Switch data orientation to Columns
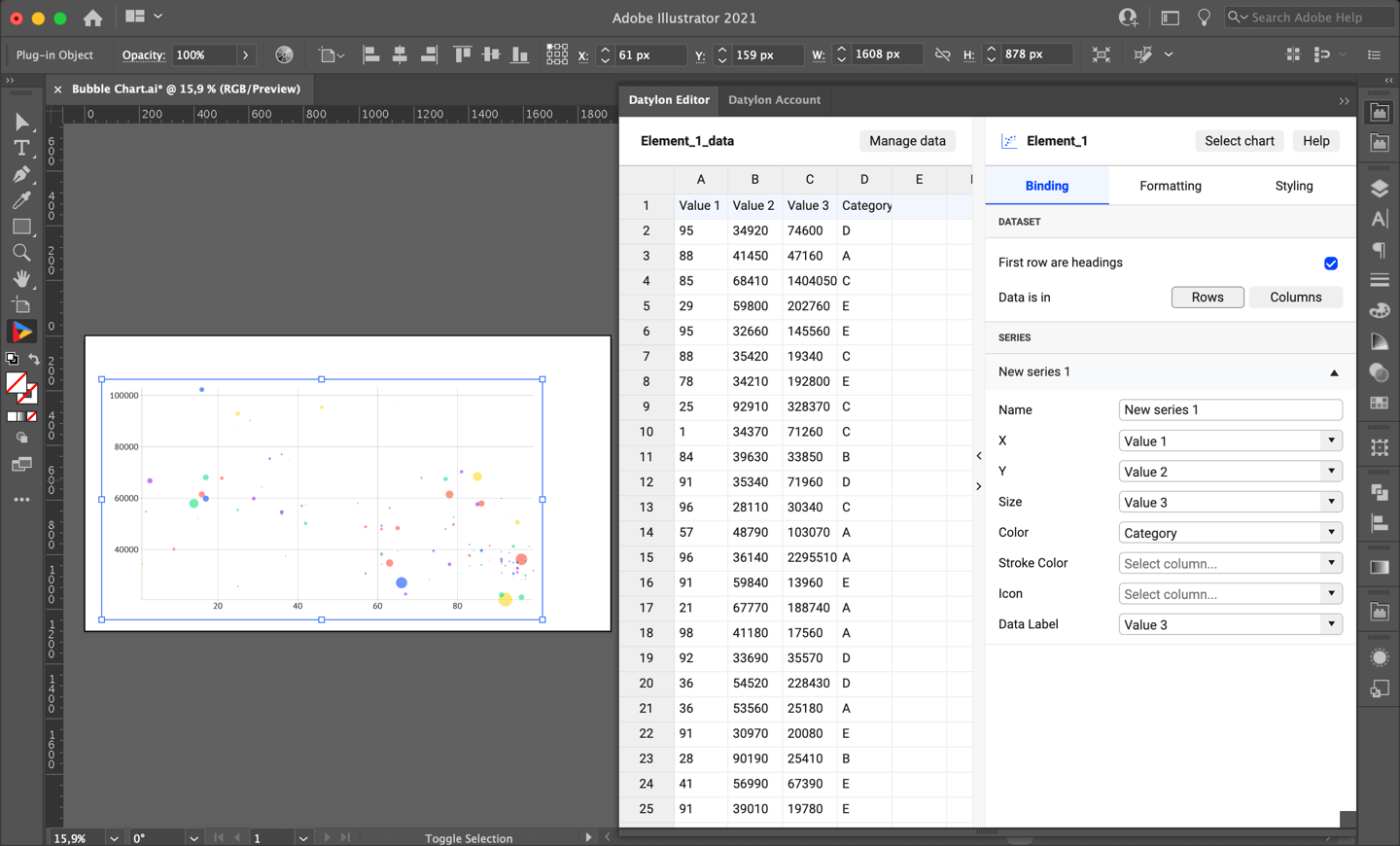 point(1296,297)
